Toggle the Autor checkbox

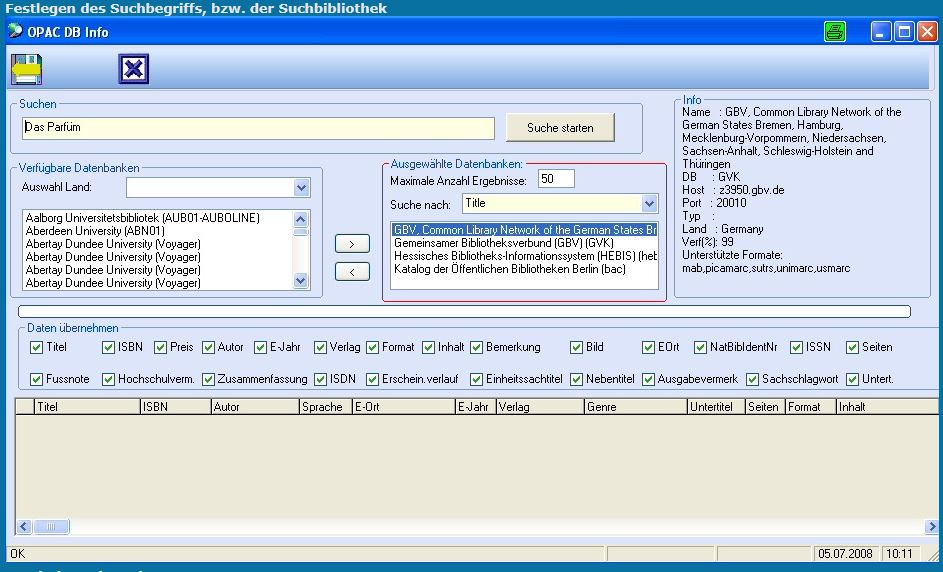point(209,347)
